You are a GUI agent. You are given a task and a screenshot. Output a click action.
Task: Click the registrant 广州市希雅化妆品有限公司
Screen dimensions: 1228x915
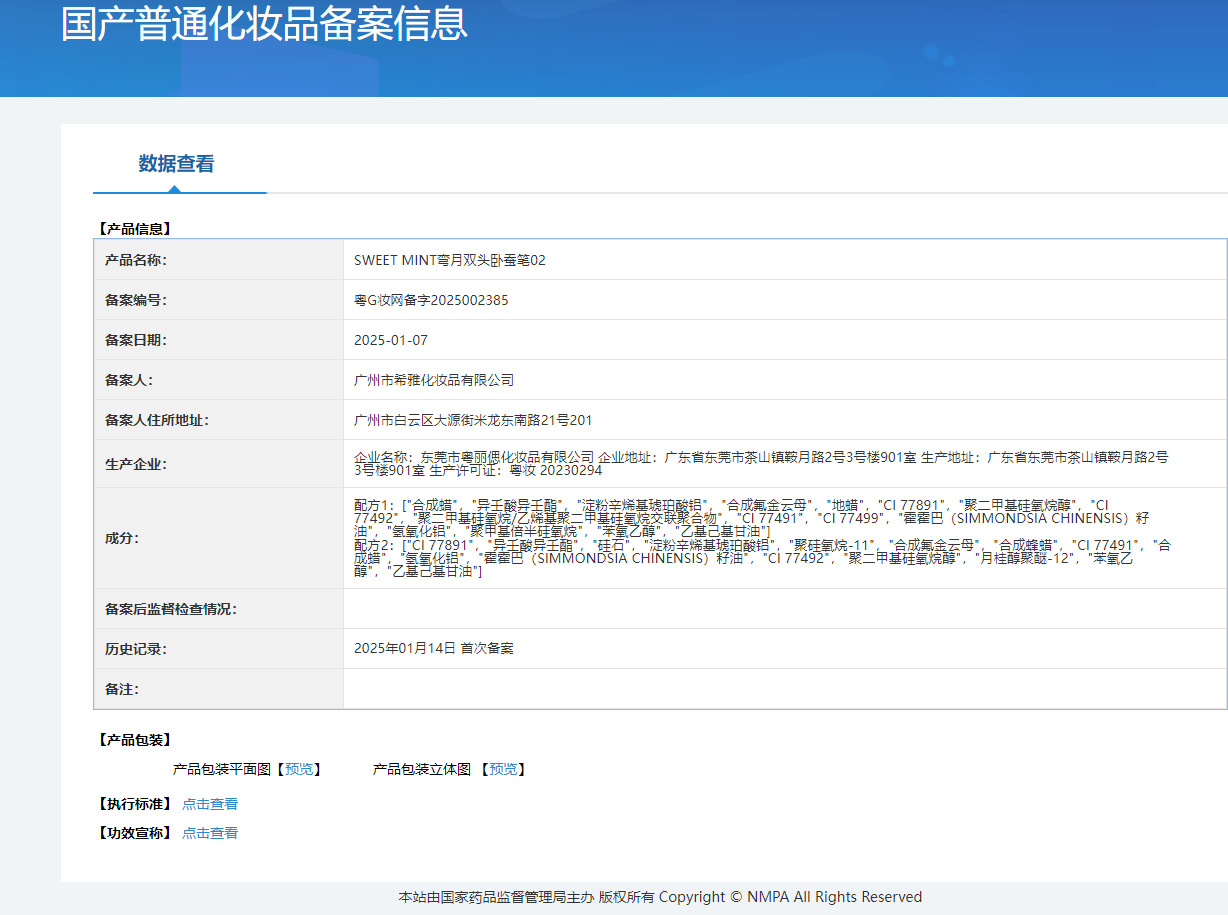pos(434,380)
